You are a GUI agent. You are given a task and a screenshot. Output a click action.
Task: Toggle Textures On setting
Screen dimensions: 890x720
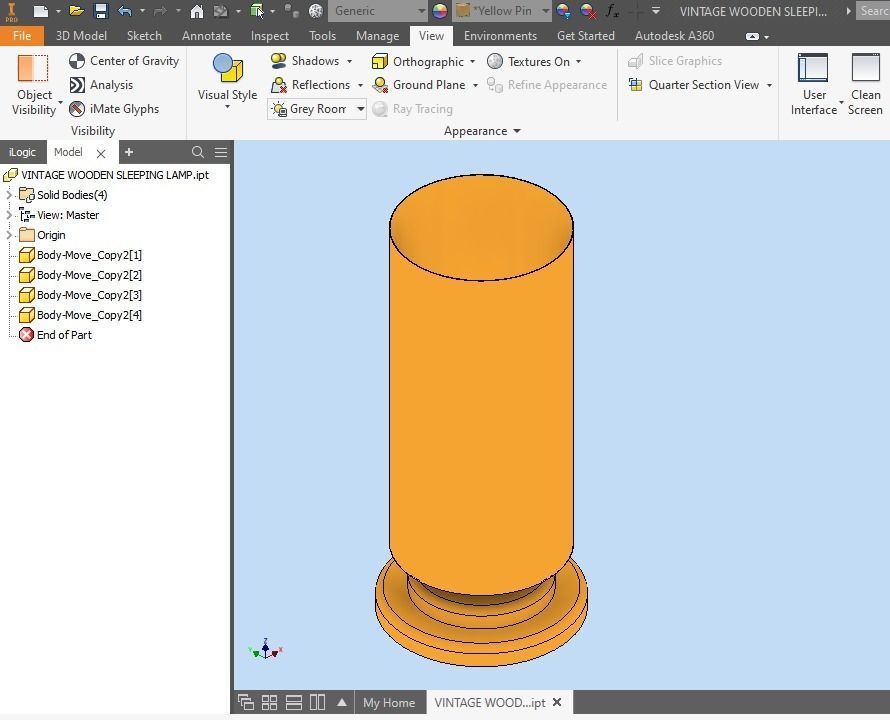[x=528, y=61]
